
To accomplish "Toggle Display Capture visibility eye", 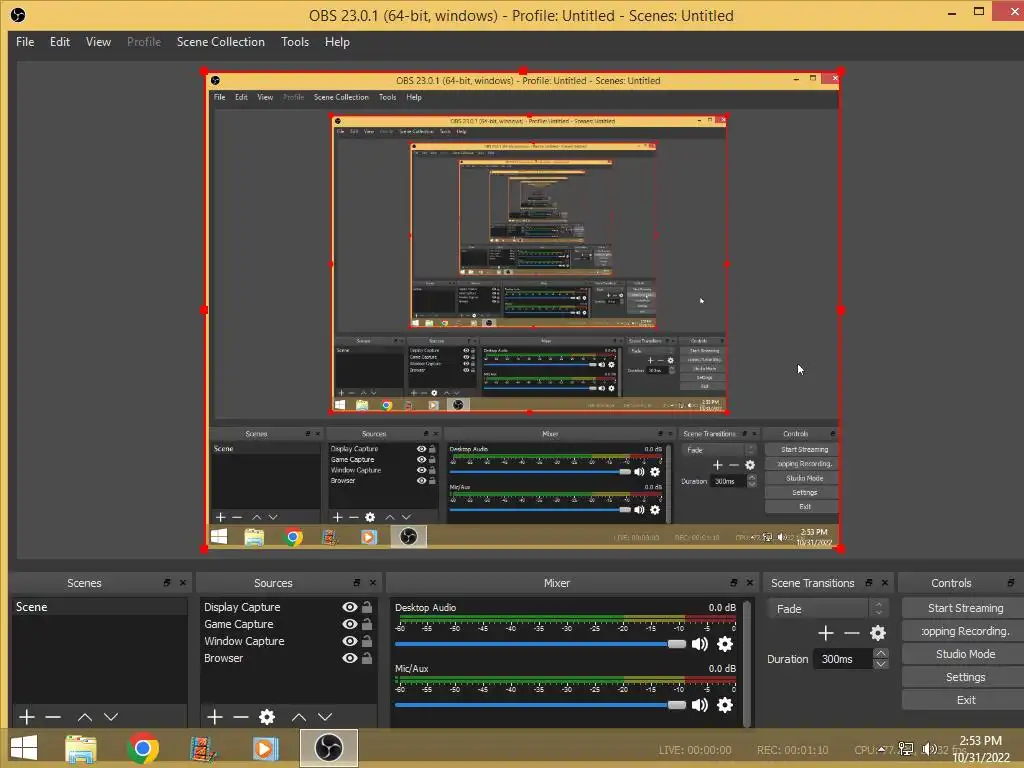I will 350,607.
